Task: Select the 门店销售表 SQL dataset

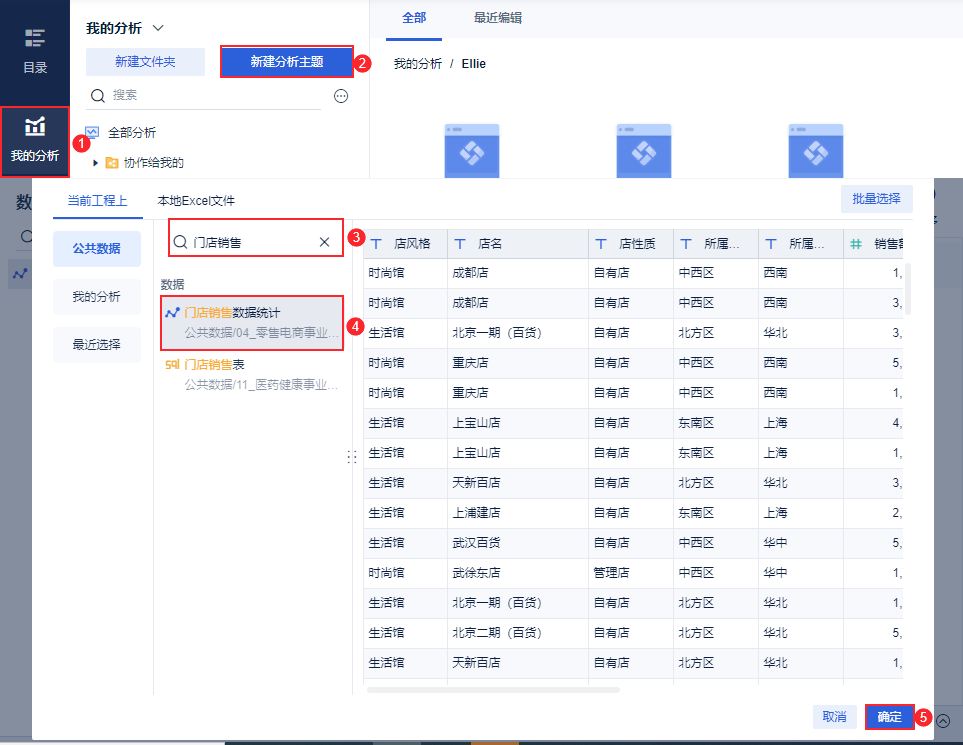Action: [x=252, y=375]
